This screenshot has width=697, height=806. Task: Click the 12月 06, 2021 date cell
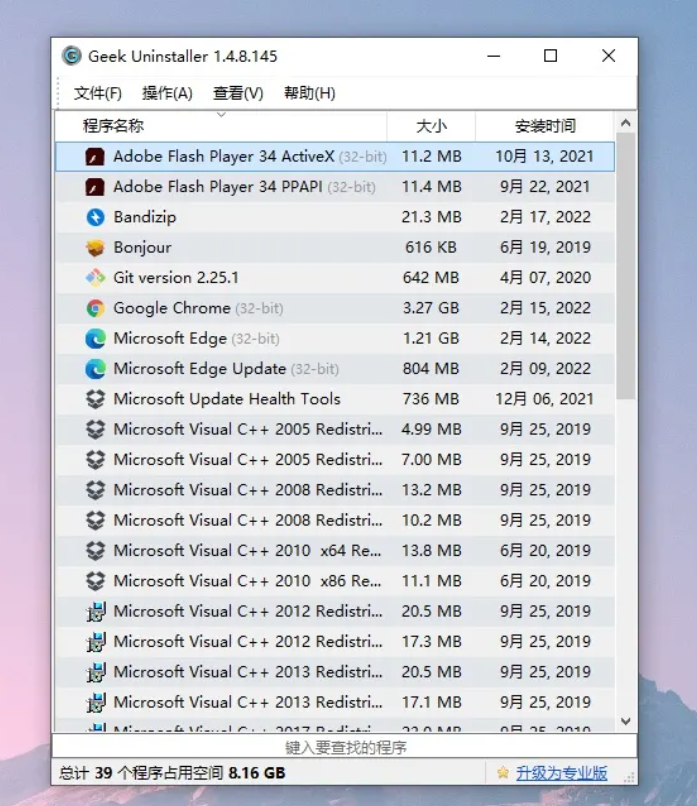coord(544,399)
